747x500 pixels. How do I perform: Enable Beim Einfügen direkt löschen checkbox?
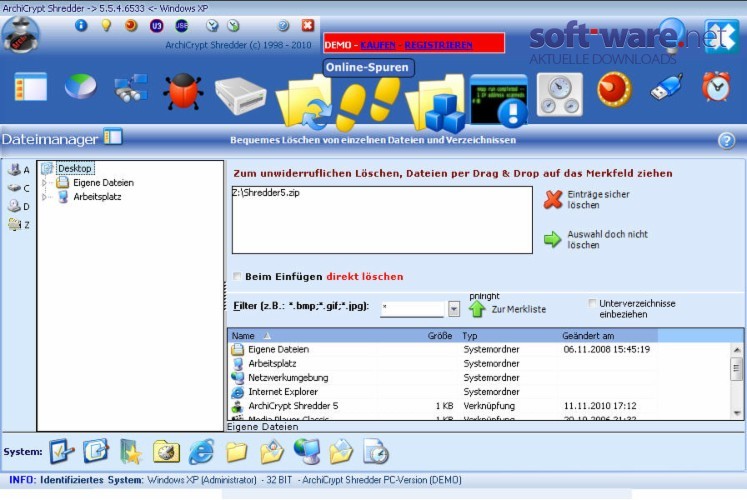click(237, 276)
